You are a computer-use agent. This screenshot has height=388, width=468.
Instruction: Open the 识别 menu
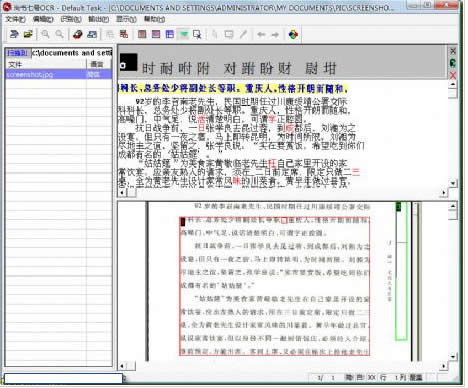(x=71, y=19)
